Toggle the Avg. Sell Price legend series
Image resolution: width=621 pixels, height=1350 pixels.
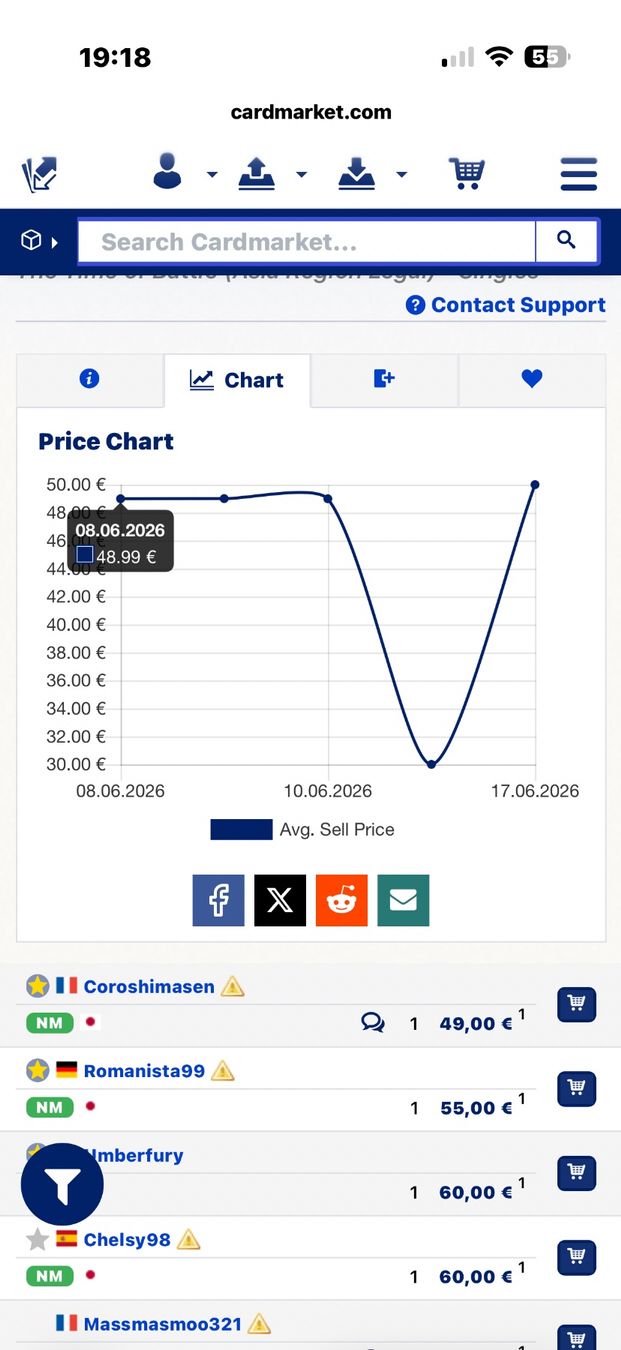(x=302, y=829)
